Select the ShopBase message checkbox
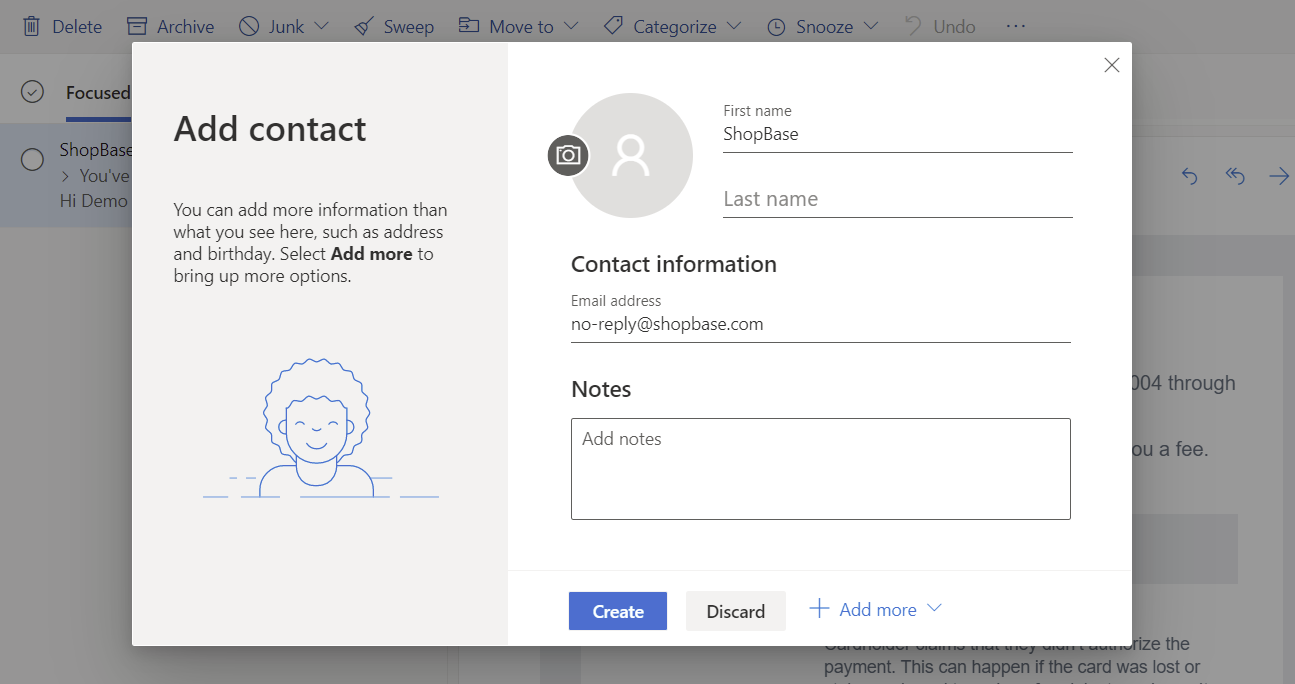 pyautogui.click(x=32, y=159)
